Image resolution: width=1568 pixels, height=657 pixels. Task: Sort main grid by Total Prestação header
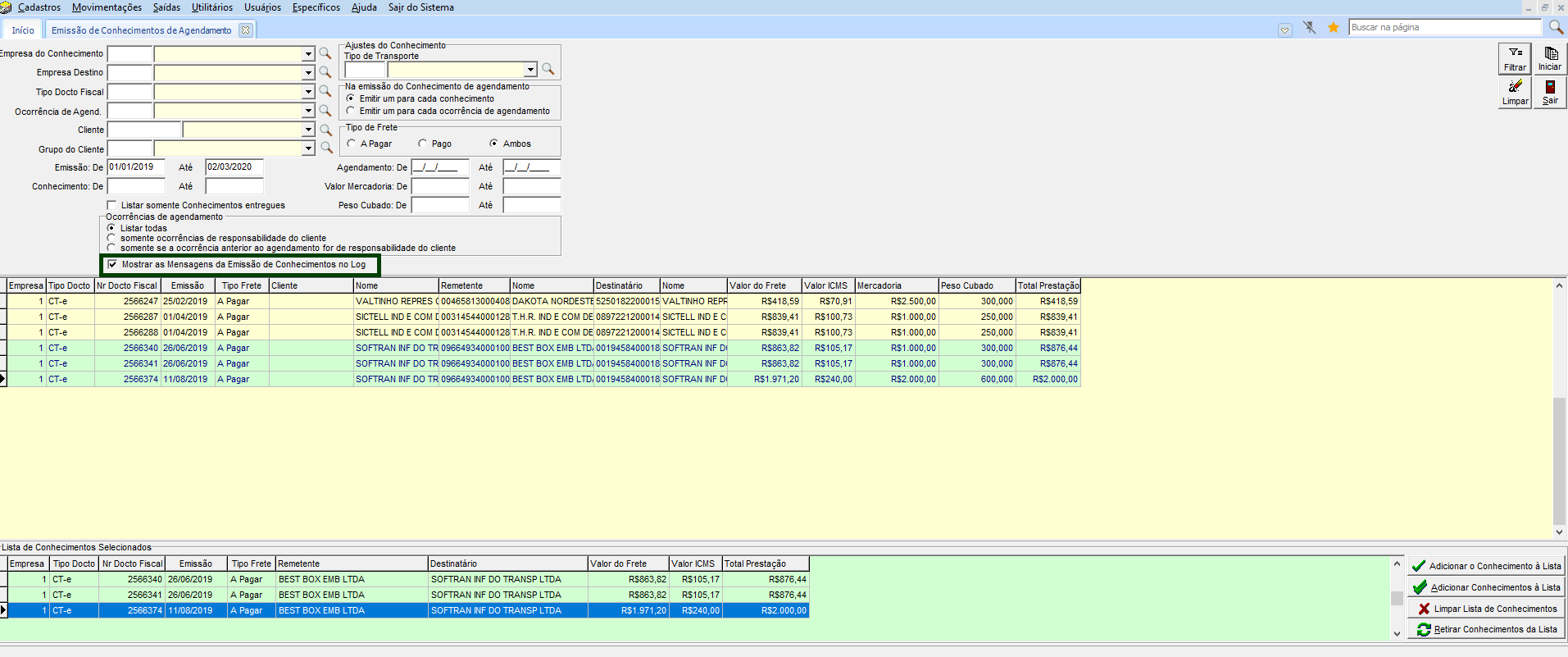pyautogui.click(x=1048, y=285)
